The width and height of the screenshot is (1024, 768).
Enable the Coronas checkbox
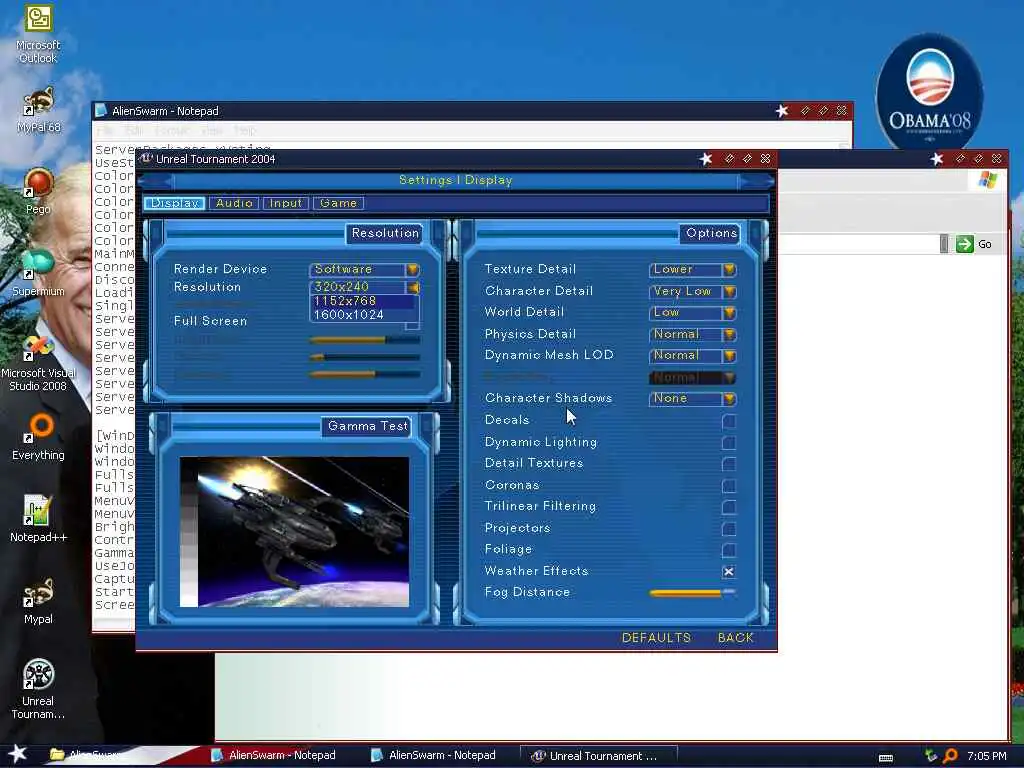pyautogui.click(x=729, y=486)
